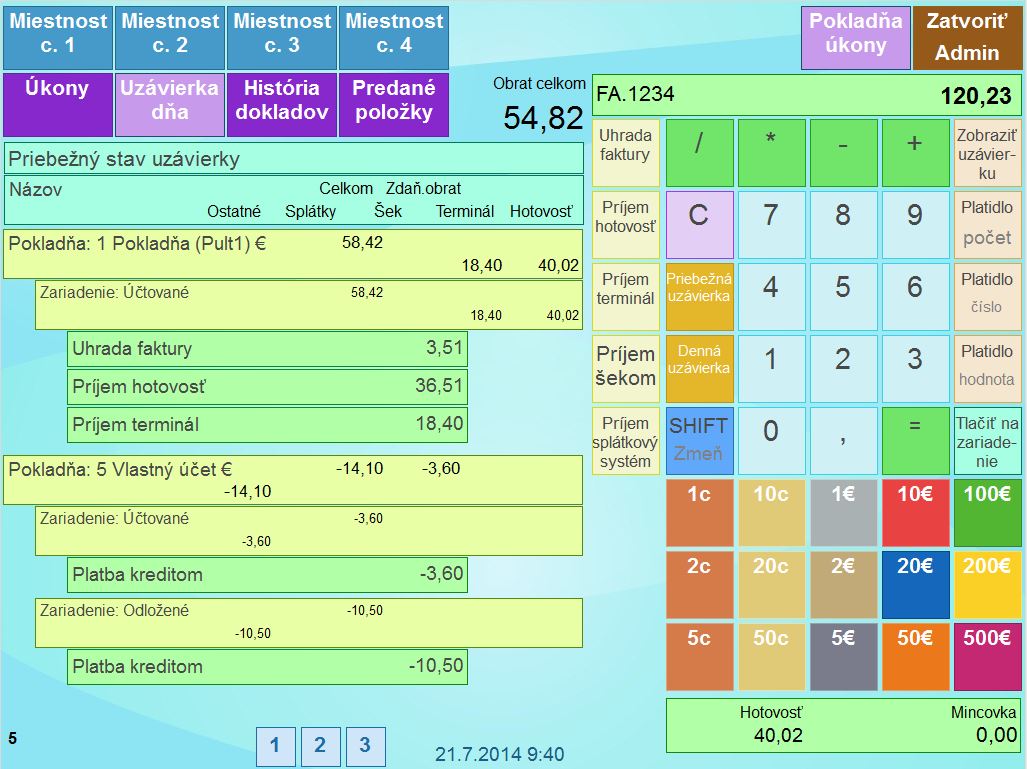Tap the 2c coin button
This screenshot has height=769, width=1027.
point(699,584)
